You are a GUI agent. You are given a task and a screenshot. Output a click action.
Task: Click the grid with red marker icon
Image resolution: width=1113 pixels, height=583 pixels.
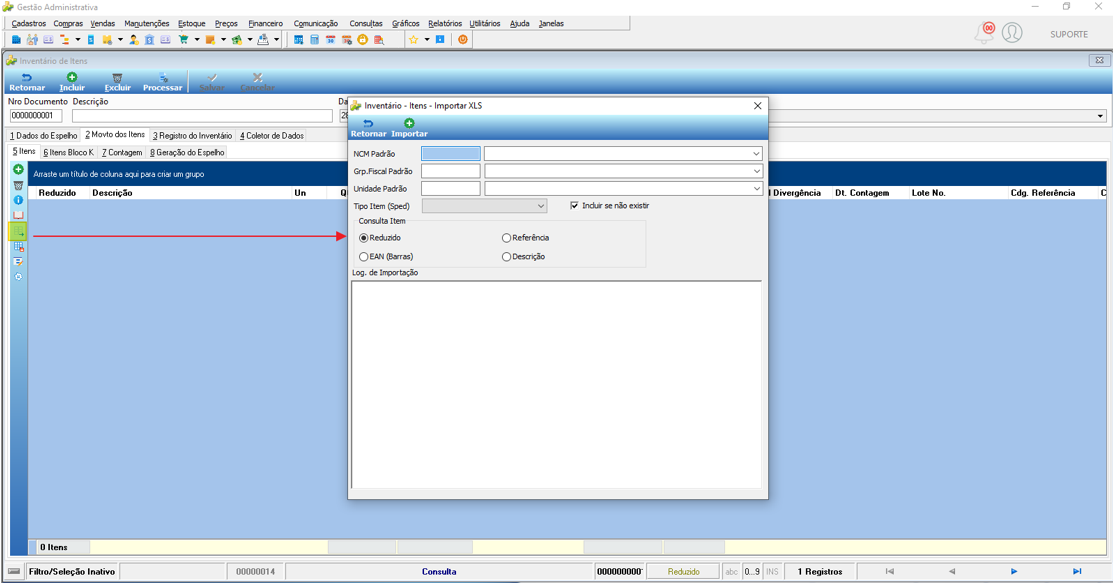pos(18,246)
